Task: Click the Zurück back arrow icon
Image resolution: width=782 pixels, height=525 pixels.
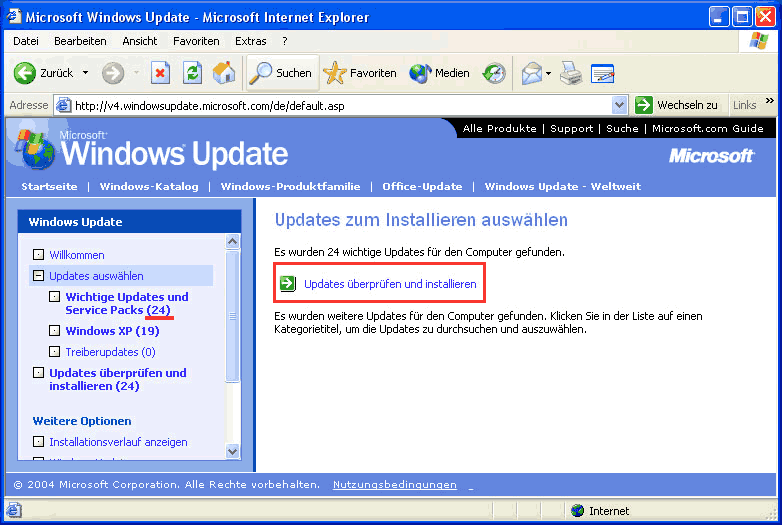Action: 24,73
